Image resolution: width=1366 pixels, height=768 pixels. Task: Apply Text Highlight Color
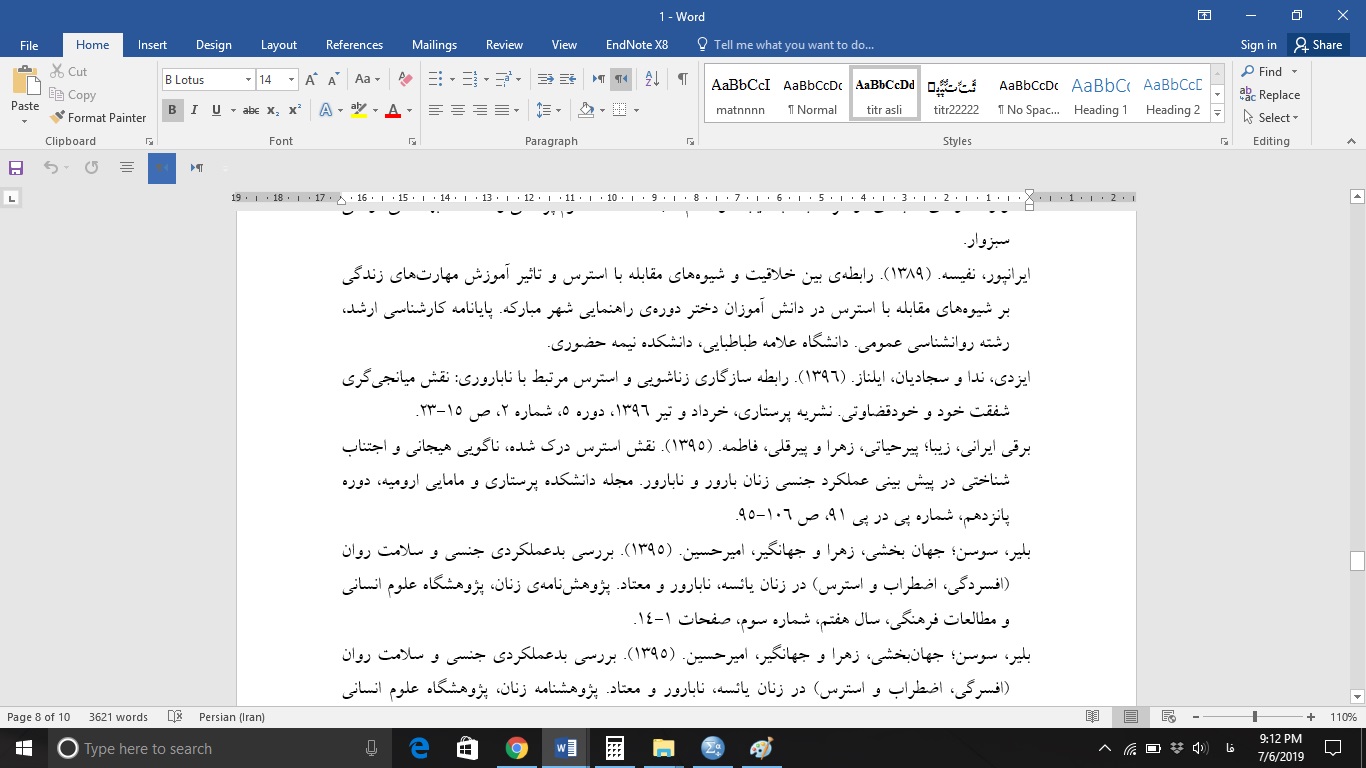coord(357,110)
